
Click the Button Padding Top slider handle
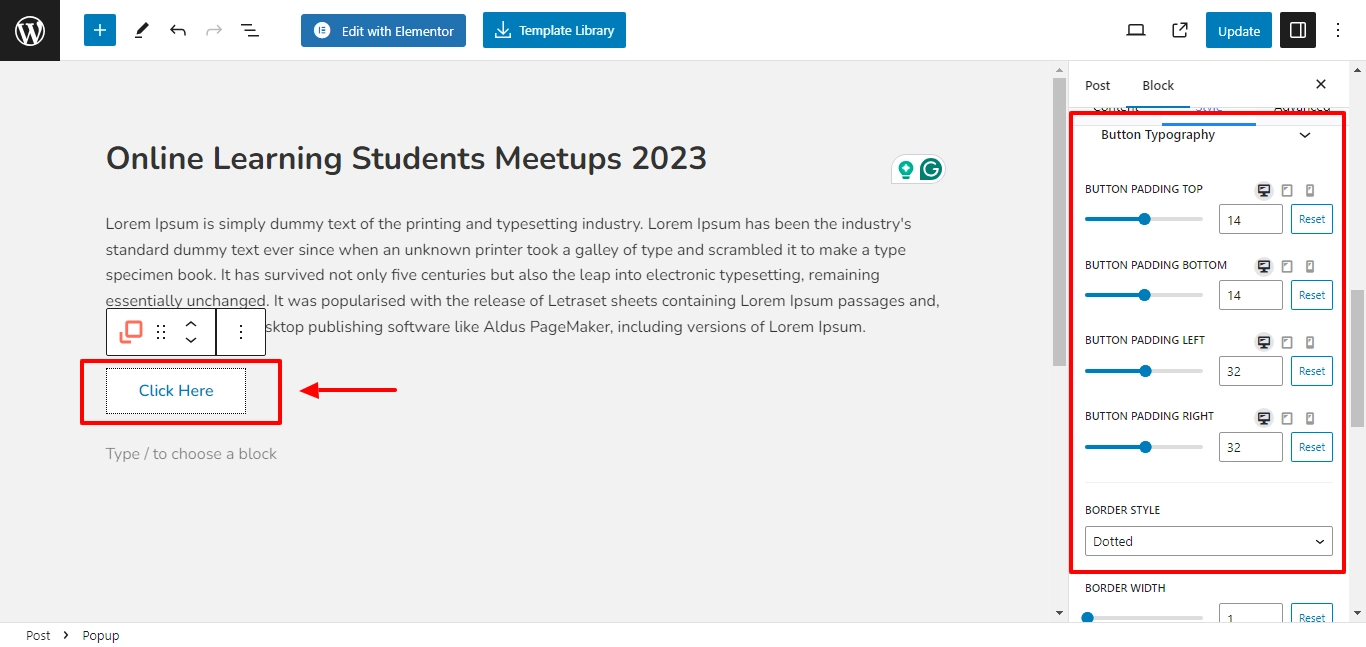click(1144, 219)
